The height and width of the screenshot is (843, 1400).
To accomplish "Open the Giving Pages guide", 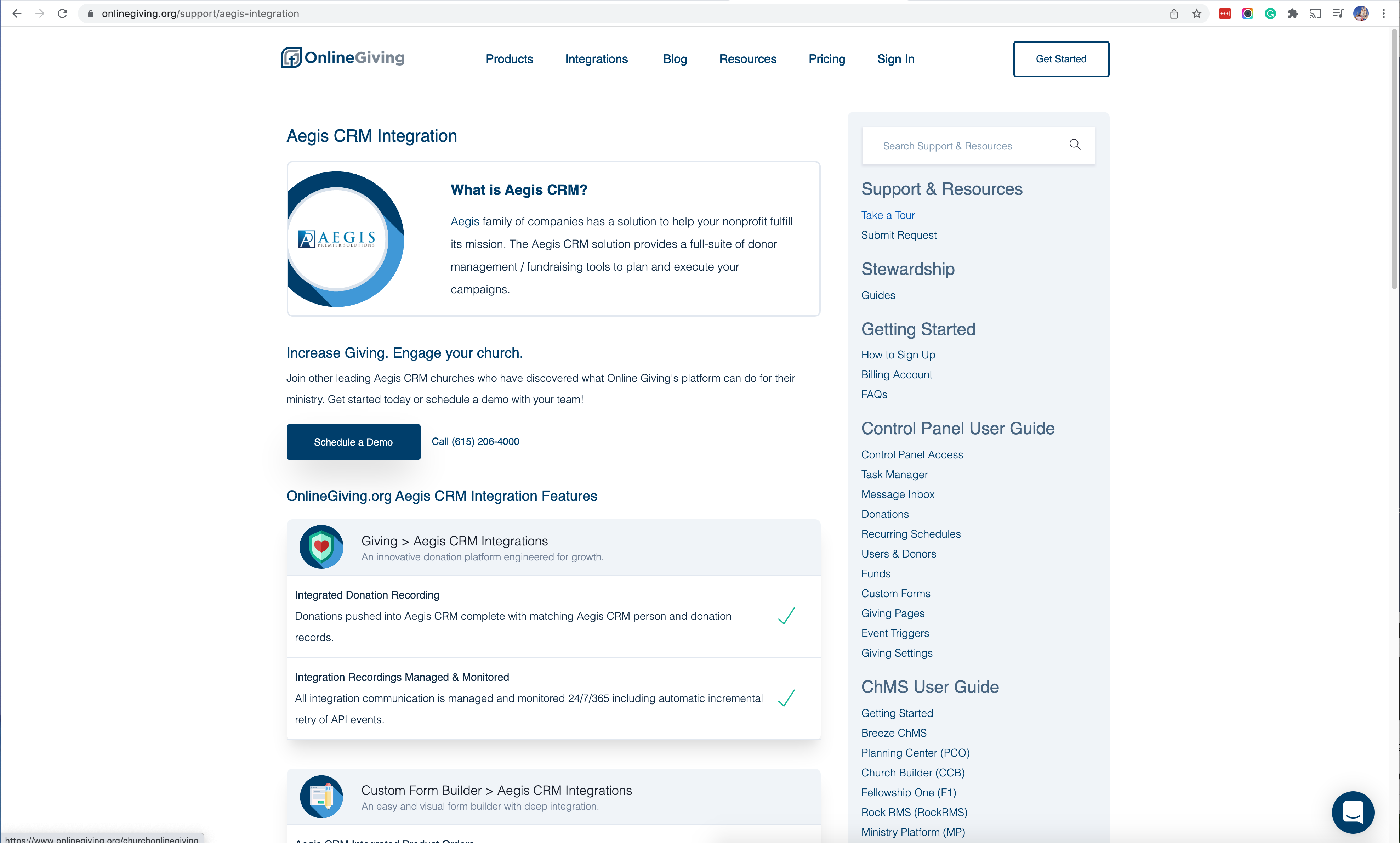I will pyautogui.click(x=893, y=614).
